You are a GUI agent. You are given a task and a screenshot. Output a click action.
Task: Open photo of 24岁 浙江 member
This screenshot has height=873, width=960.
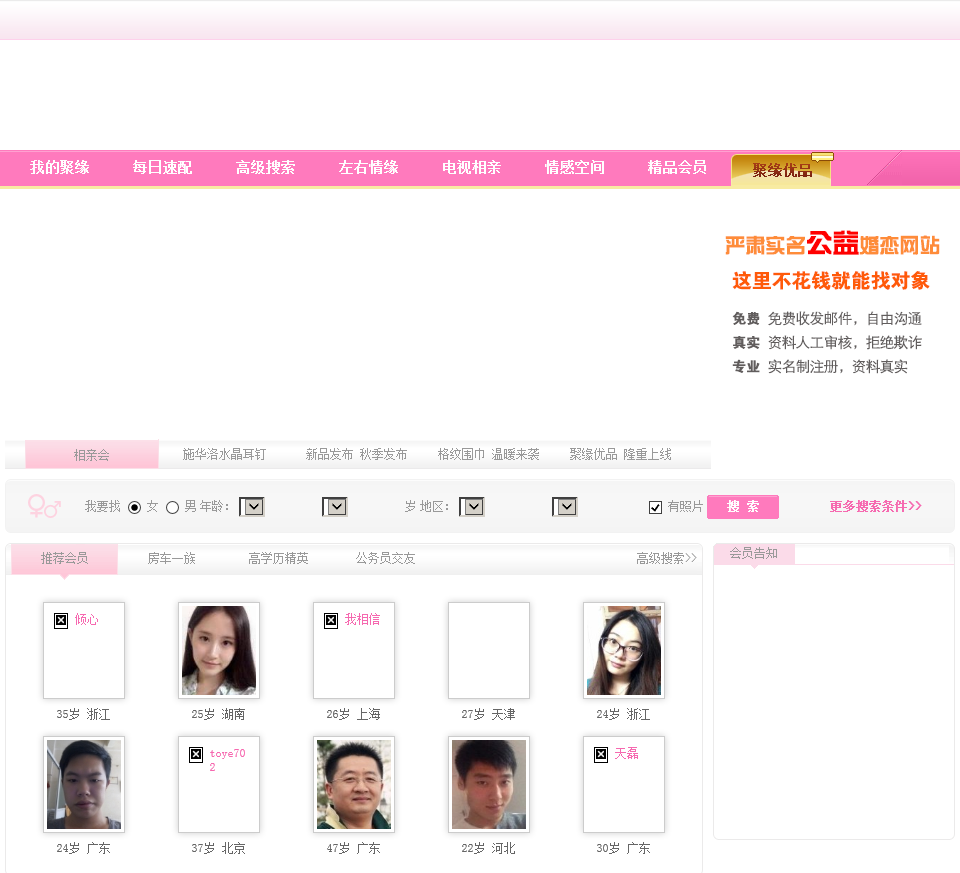624,650
